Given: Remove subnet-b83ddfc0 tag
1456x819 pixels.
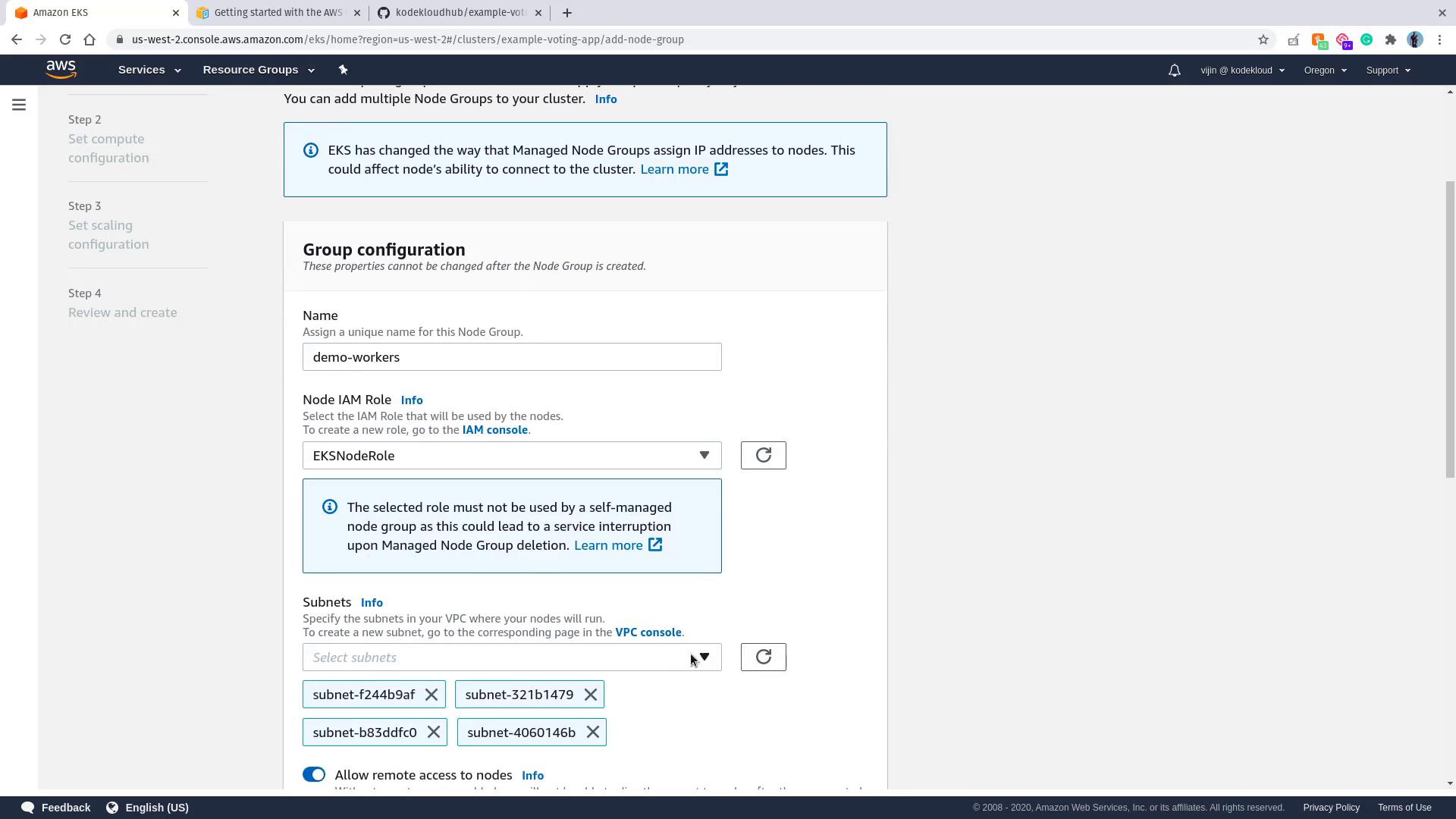Looking at the screenshot, I should (x=433, y=733).
